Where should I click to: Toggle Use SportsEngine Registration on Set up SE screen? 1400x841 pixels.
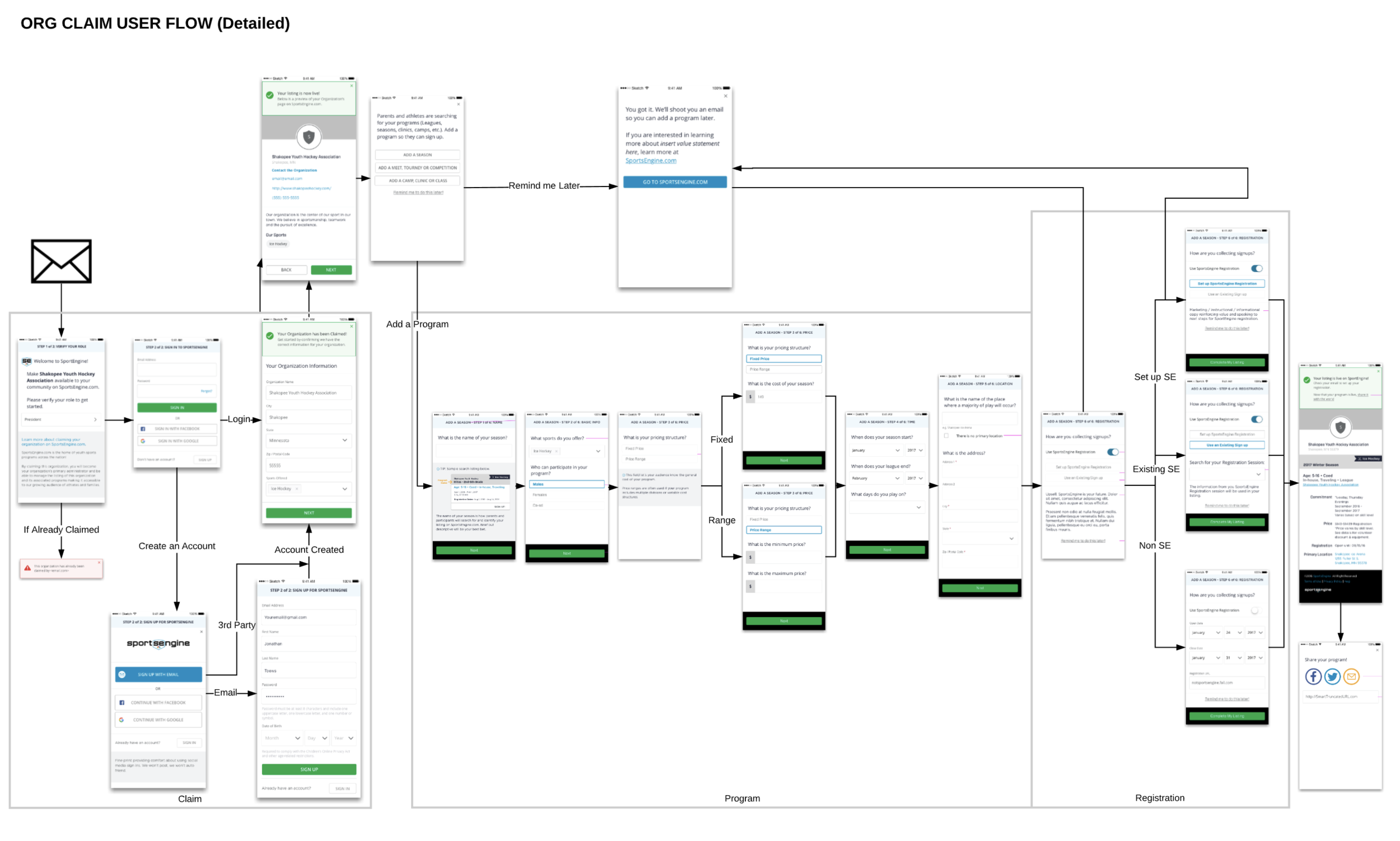[x=1257, y=269]
